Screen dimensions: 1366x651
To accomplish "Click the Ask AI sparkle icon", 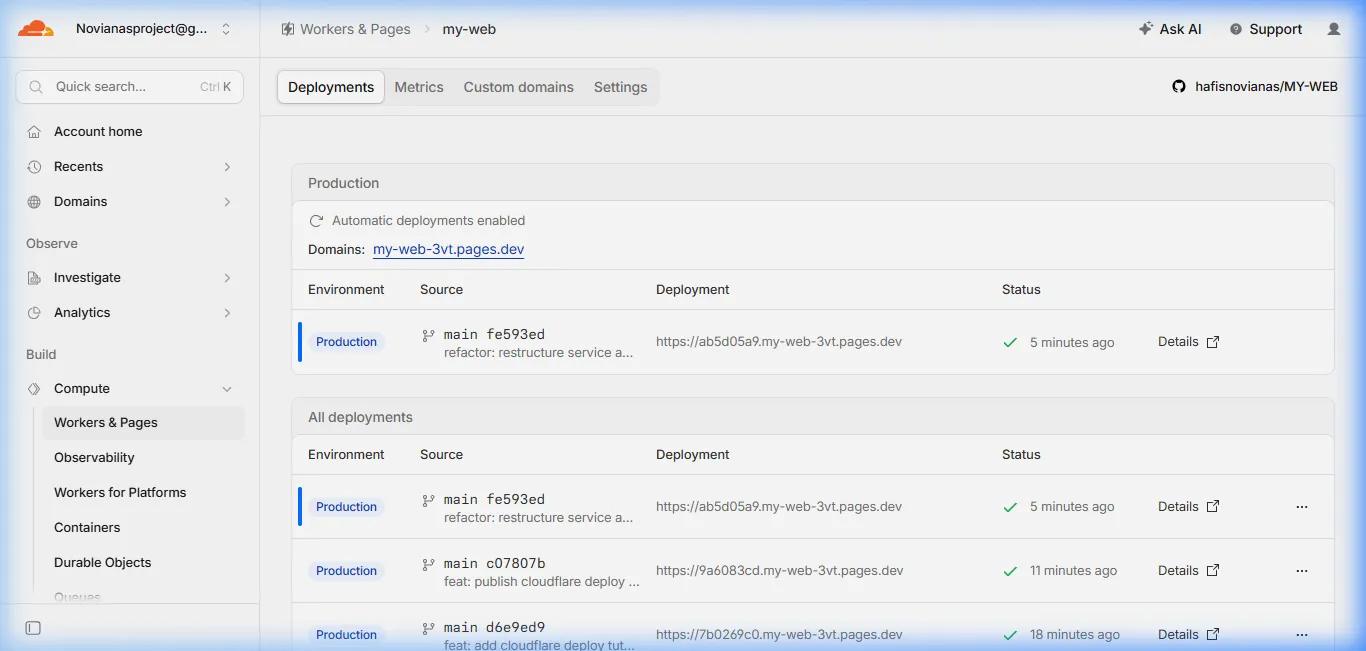I will click(x=1146, y=29).
